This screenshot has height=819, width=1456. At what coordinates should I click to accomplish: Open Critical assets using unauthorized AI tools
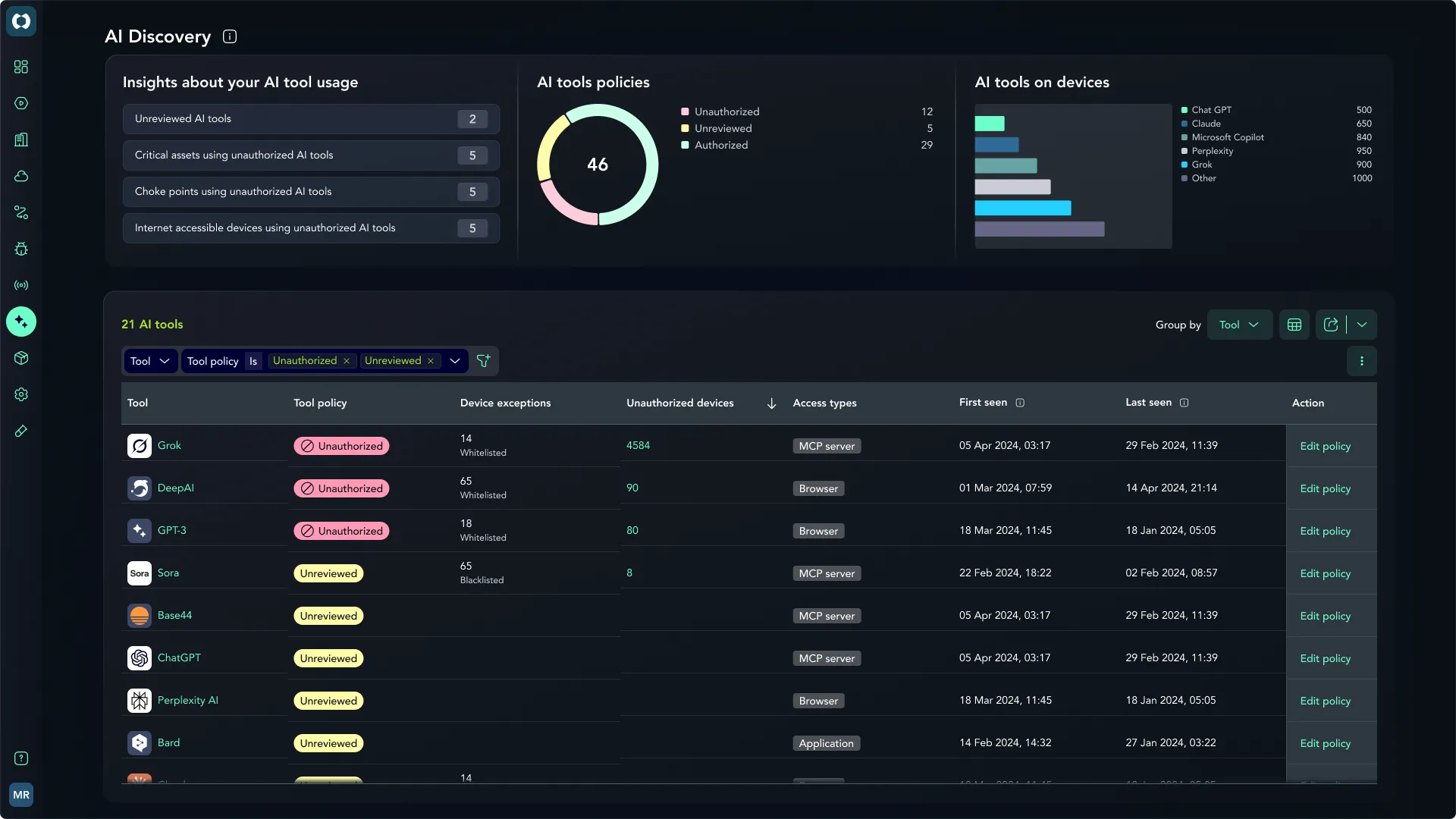pyautogui.click(x=311, y=155)
